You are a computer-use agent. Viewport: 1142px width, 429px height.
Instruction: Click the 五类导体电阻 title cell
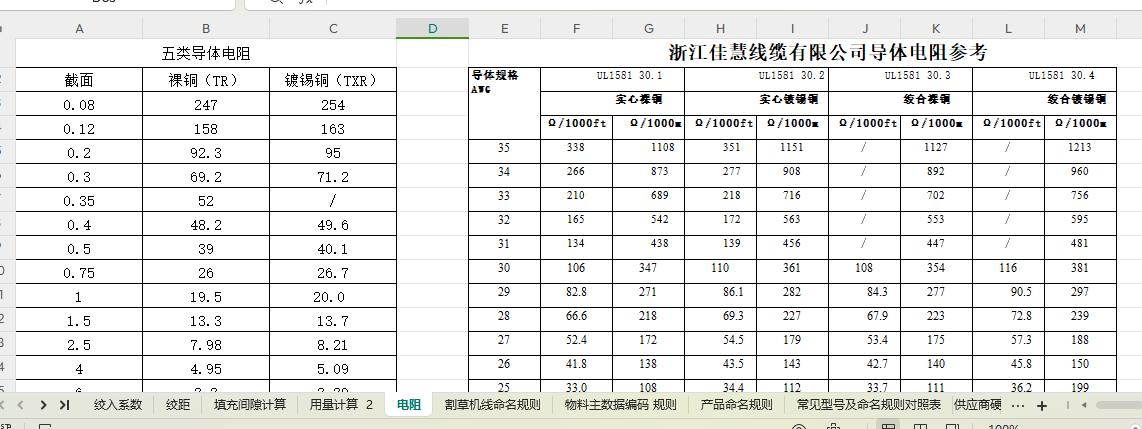[x=206, y=53]
